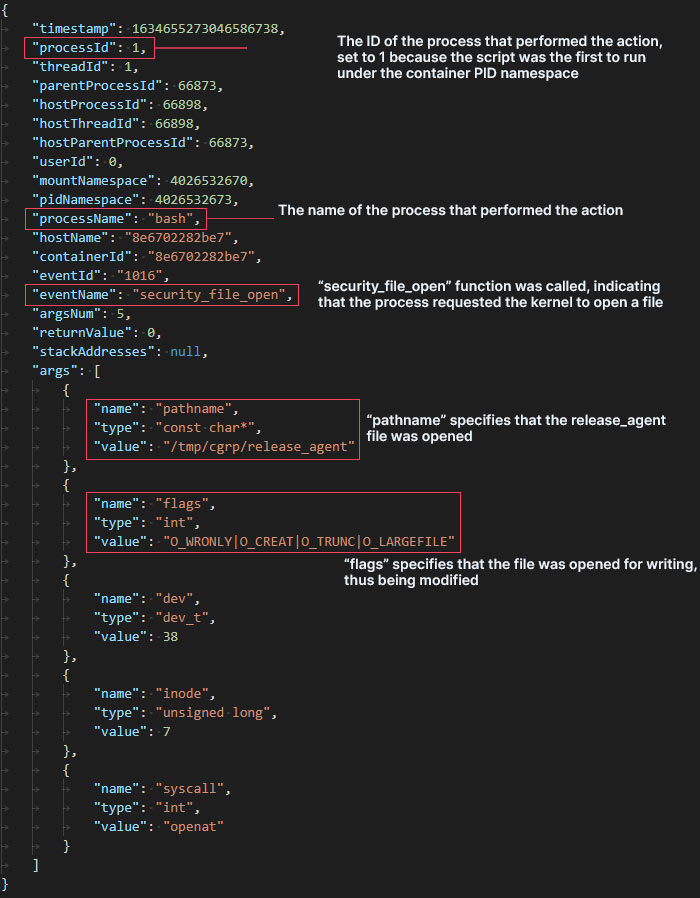The width and height of the screenshot is (700, 898).
Task: Click the "hostName": "8e6702282be7" line
Action: pos(135,237)
